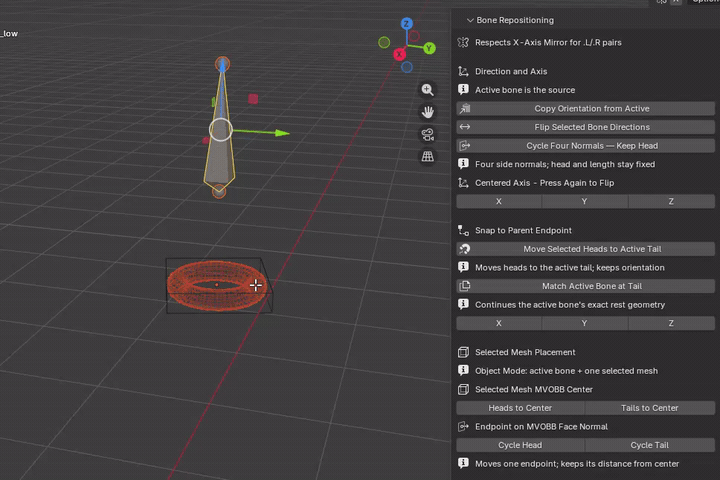The width and height of the screenshot is (720, 480).
Task: Click the icon beside Cycle Four Normals
Action: click(464, 146)
